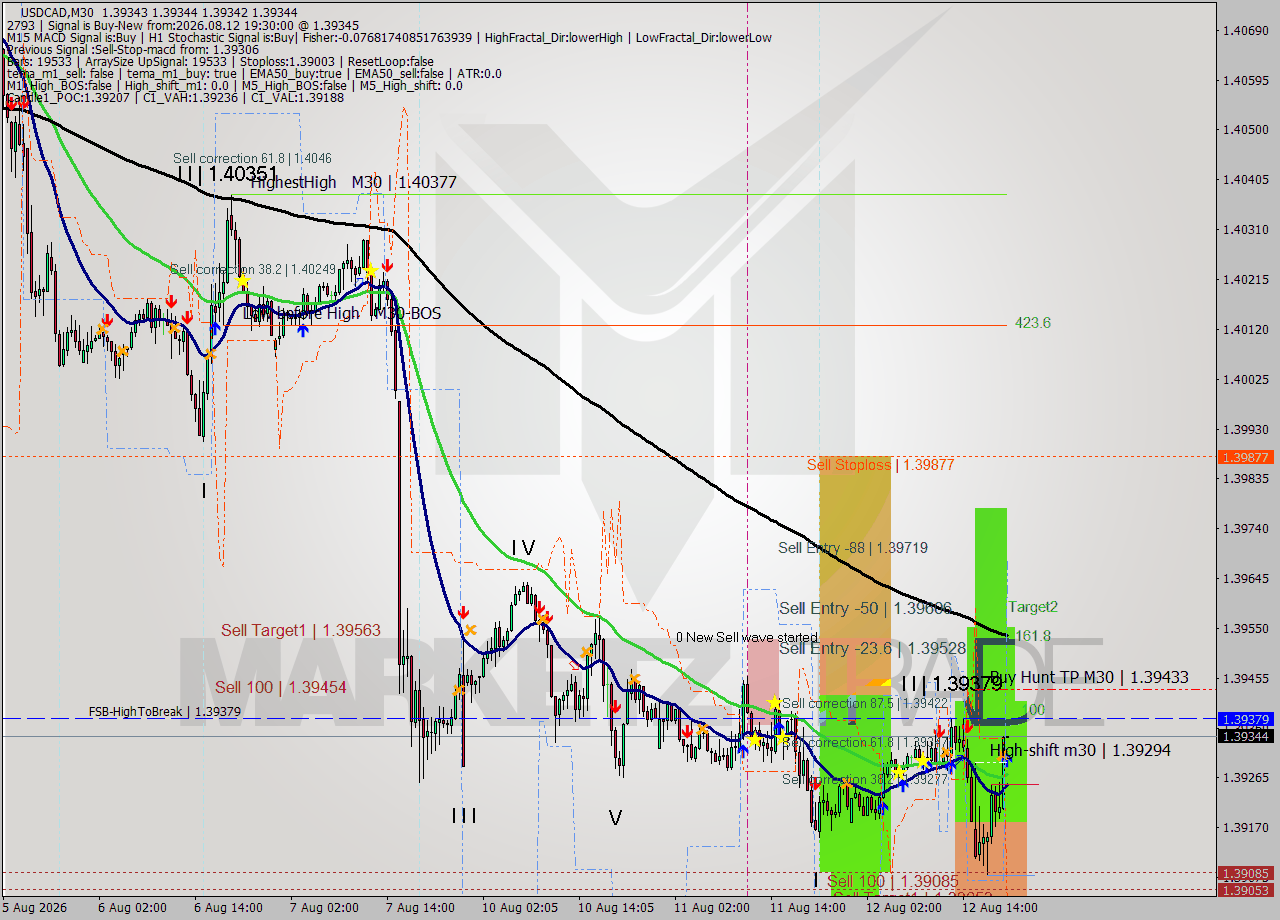Click the '423.6' Fibonacci level label
The width and height of the screenshot is (1280, 920).
(1033, 323)
